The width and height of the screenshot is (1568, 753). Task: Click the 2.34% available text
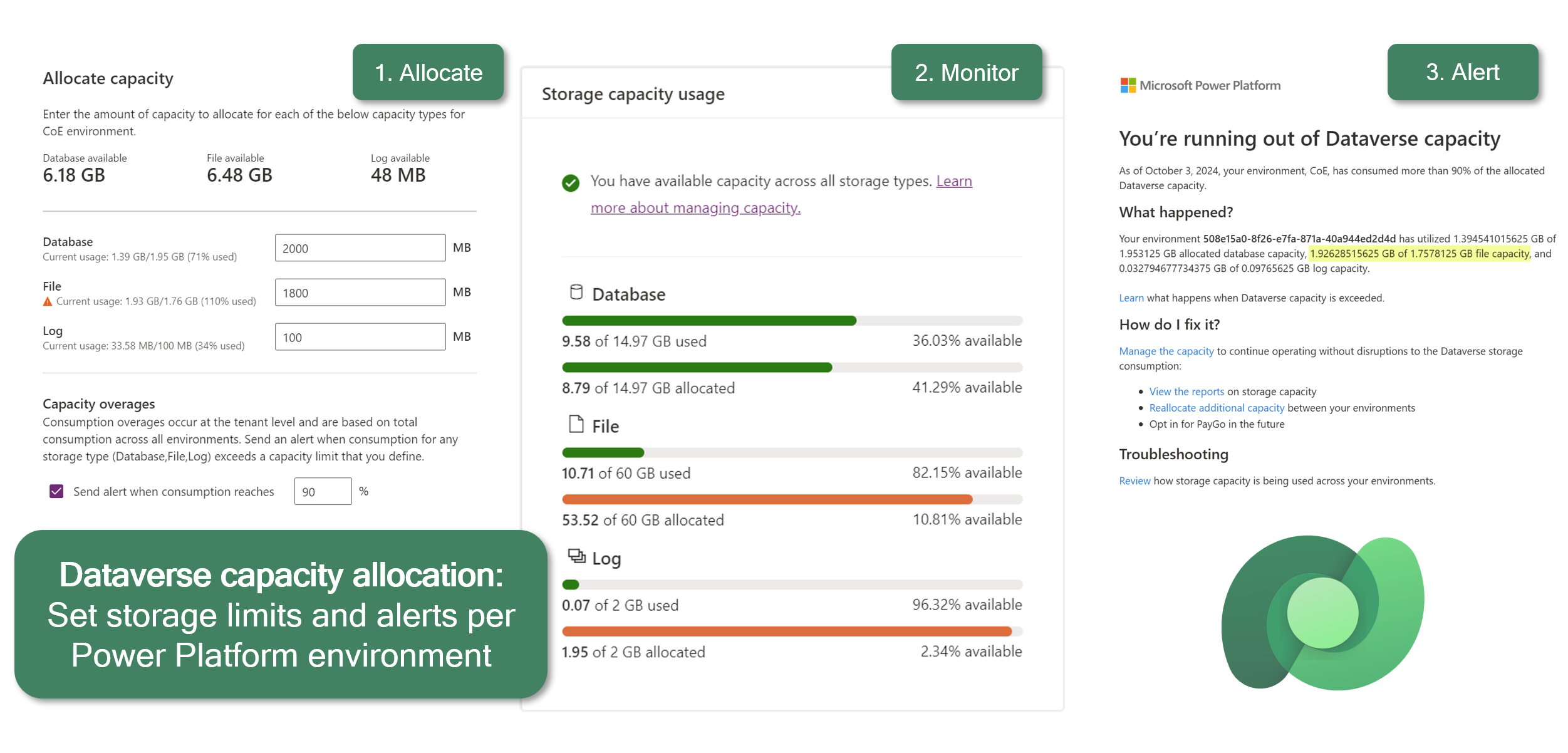(x=971, y=652)
